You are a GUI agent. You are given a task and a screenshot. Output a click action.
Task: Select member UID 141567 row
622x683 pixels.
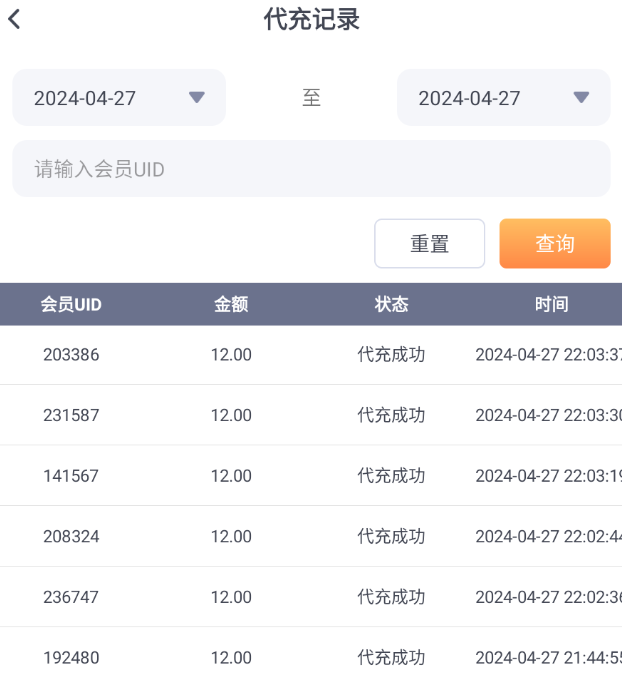pyautogui.click(x=71, y=476)
